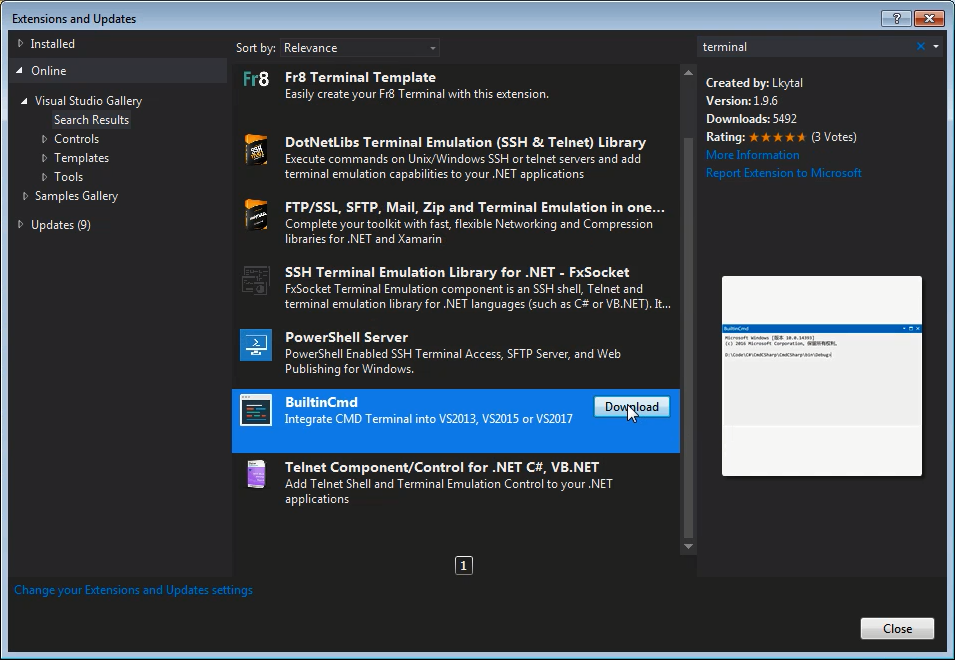Click the DotNetLibs Terminal Emulation library icon
955x660 pixels.
coord(256,150)
